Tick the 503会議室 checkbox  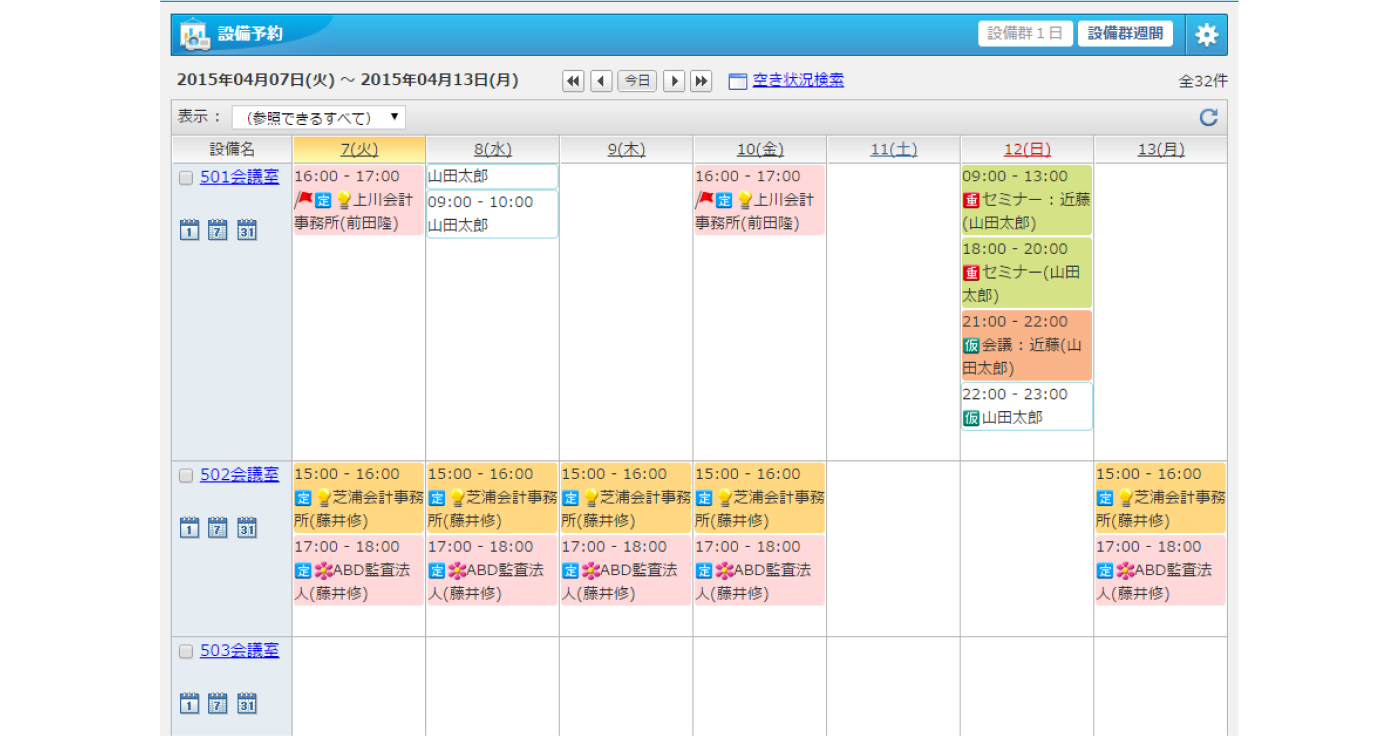pyautogui.click(x=185, y=652)
